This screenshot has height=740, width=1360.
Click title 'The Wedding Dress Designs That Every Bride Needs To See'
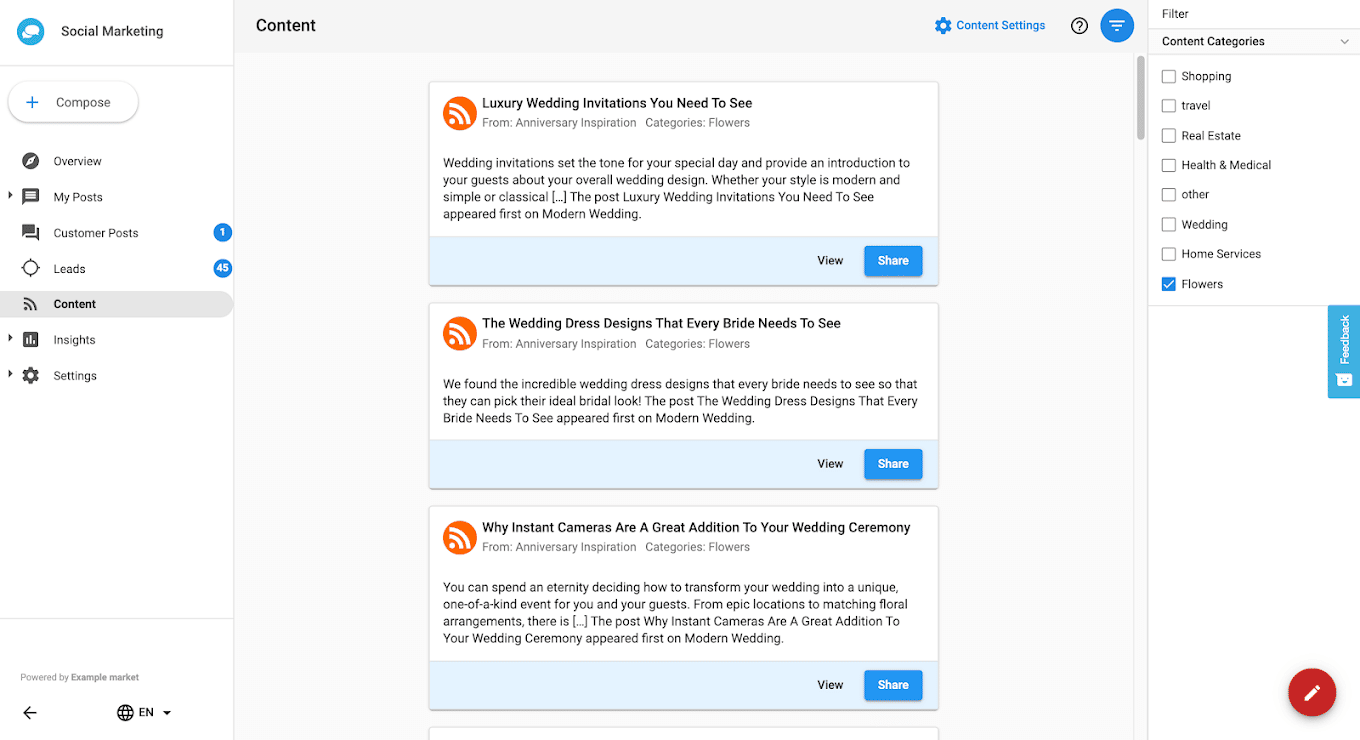661,323
